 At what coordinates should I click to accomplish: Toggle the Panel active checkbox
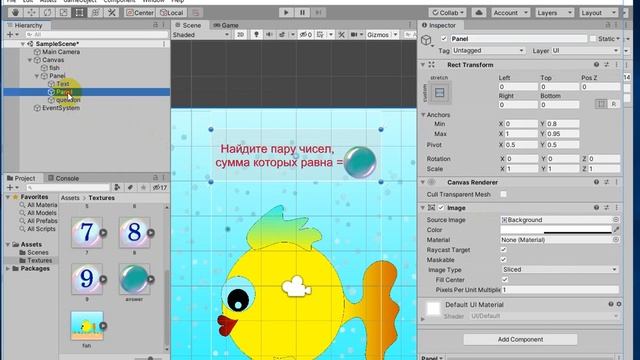pyautogui.click(x=444, y=39)
